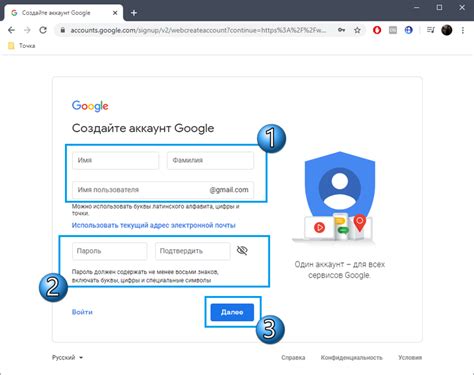The width and height of the screenshot is (474, 375).
Task: Toggle password visibility with the eye icon
Action: coord(242,250)
